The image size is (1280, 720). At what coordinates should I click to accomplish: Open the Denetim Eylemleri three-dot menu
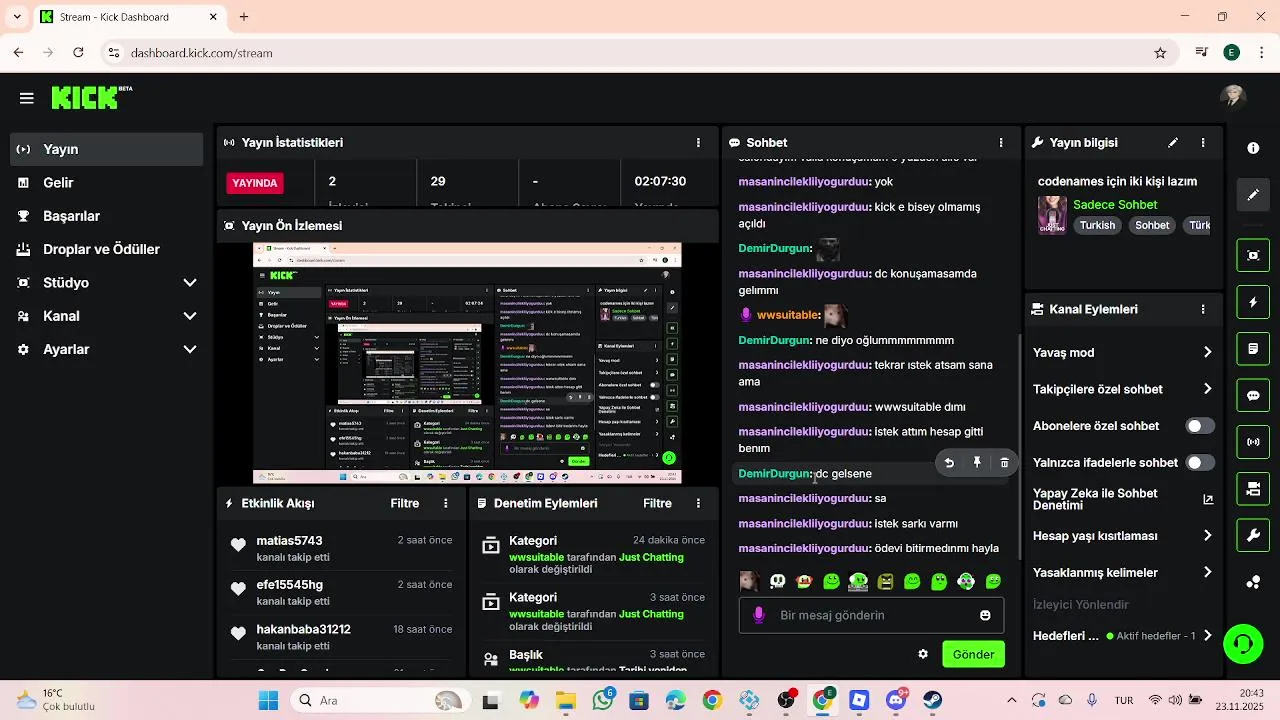(698, 503)
